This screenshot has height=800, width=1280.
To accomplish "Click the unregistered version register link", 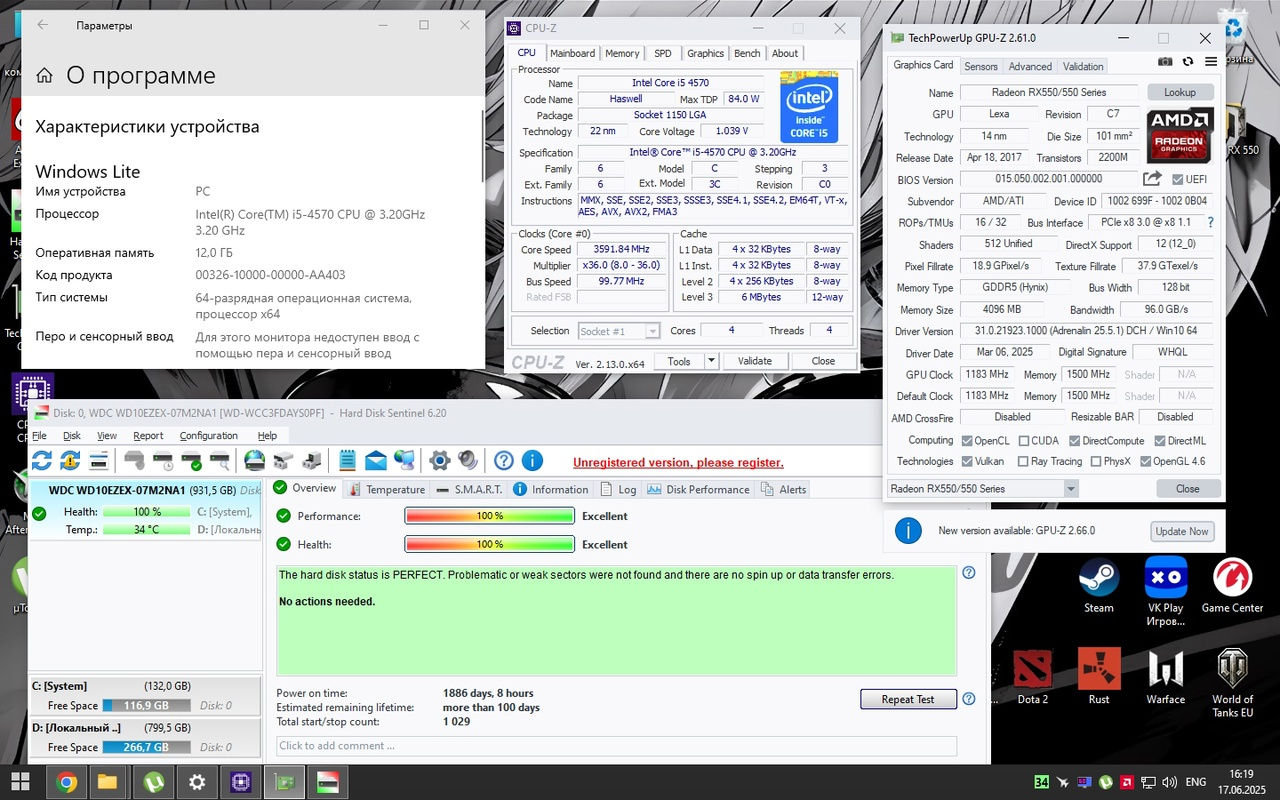I will [x=678, y=462].
